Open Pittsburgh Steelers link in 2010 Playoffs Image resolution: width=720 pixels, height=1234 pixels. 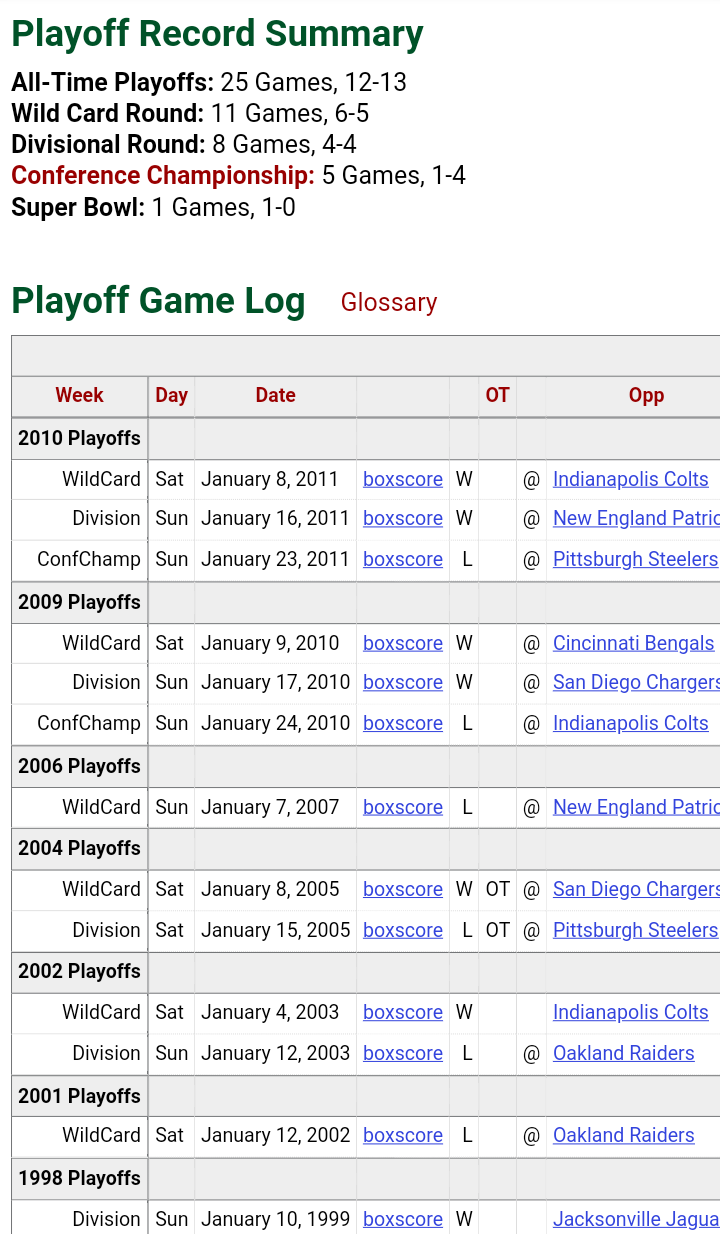click(635, 559)
